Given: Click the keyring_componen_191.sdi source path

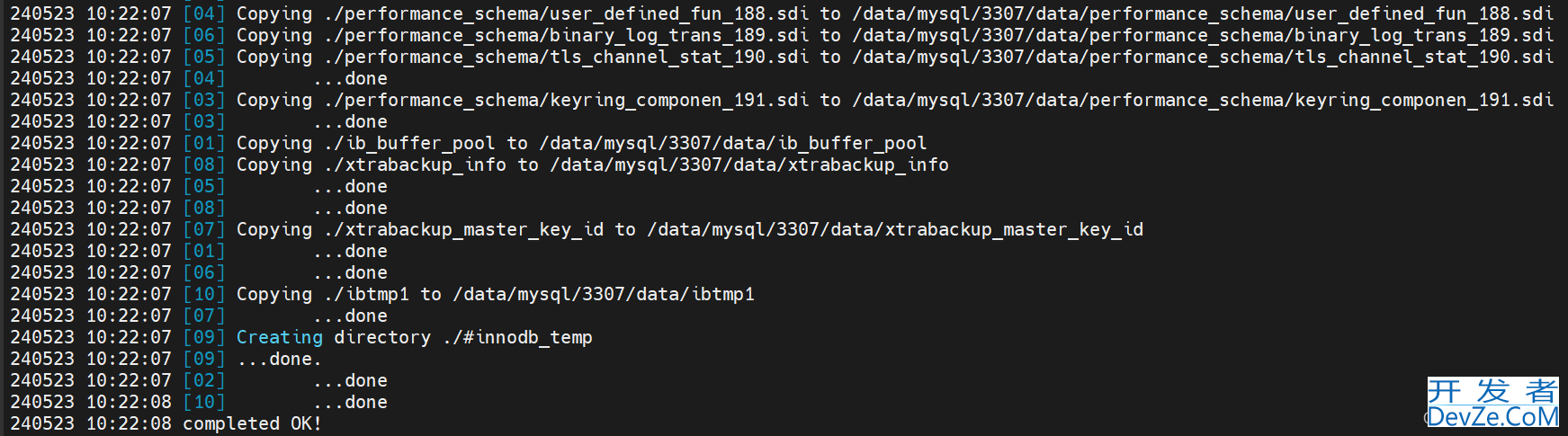Looking at the screenshot, I should (x=566, y=100).
